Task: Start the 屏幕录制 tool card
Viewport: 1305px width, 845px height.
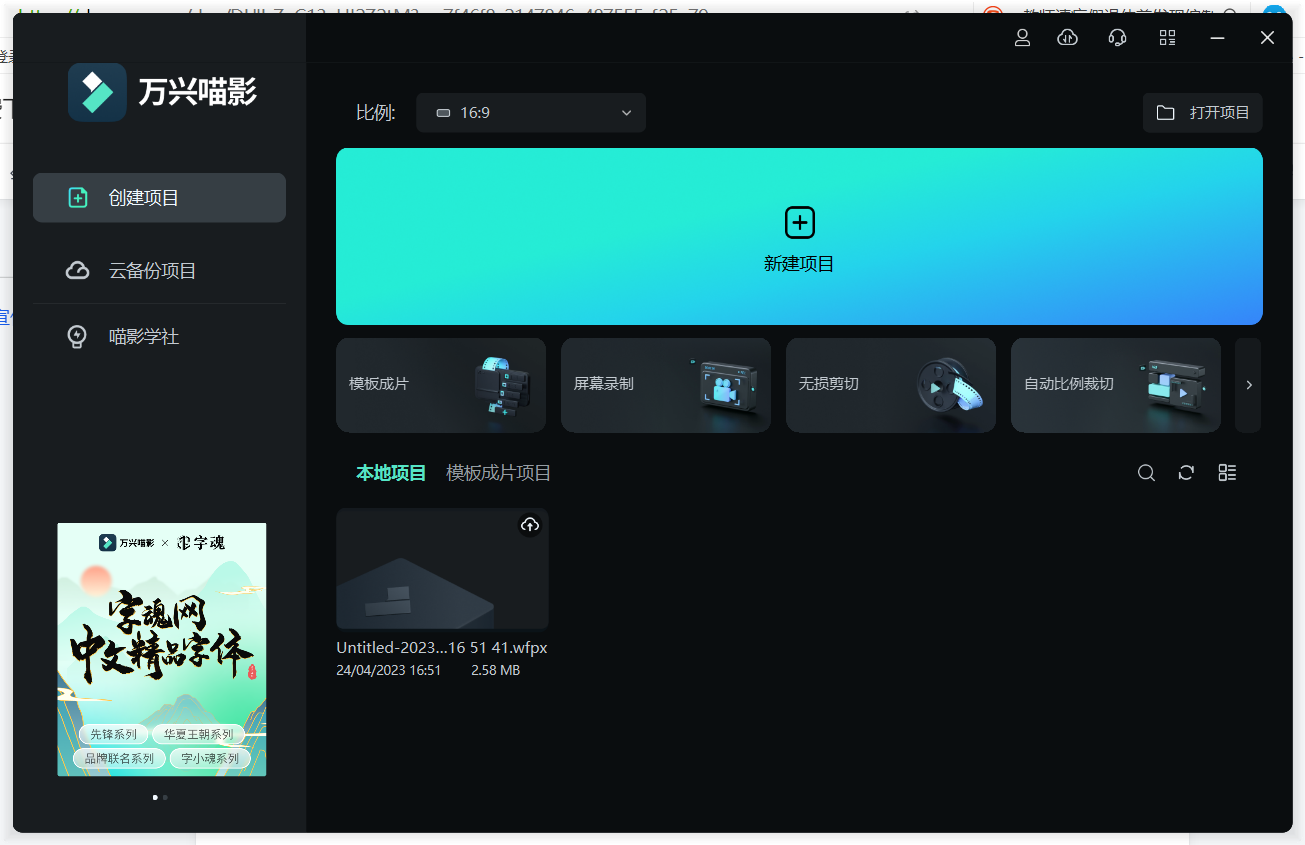Action: (x=666, y=385)
